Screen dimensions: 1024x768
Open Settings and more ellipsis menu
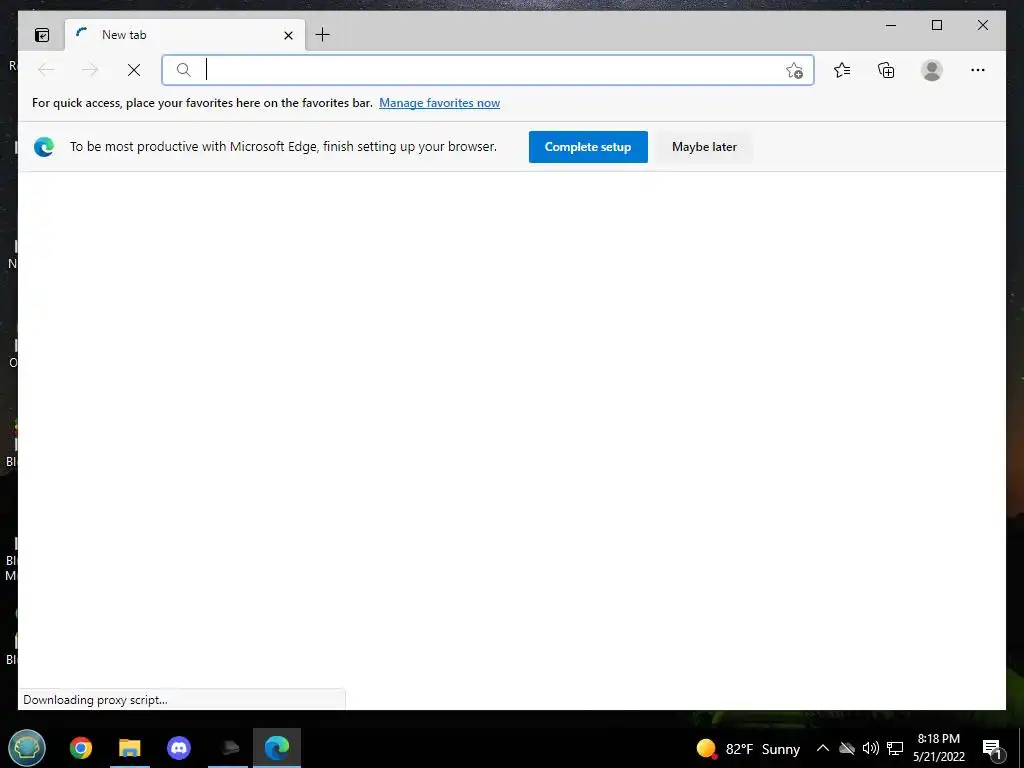978,70
